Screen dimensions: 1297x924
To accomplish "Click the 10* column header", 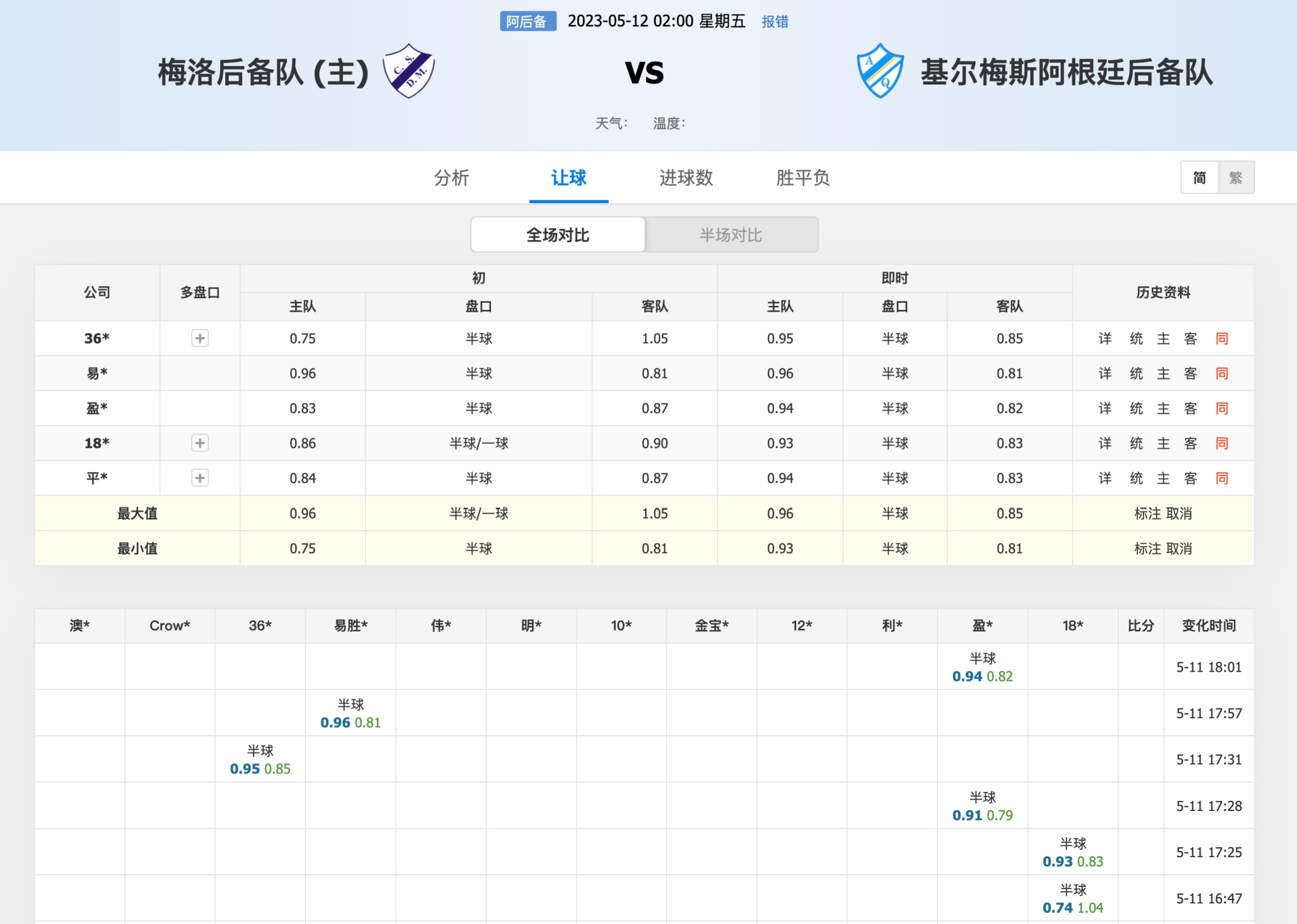I will pyautogui.click(x=621, y=626).
